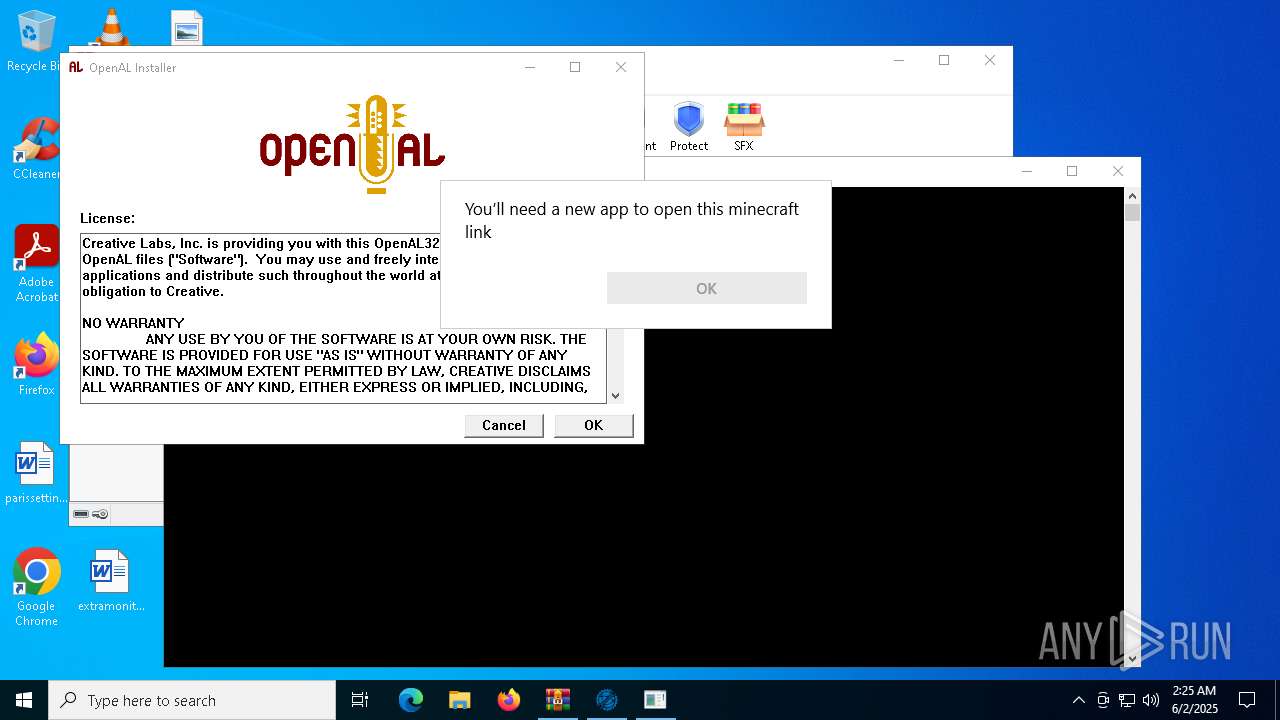Open the extramonit Word document icon
The width and height of the screenshot is (1280, 720).
point(110,580)
